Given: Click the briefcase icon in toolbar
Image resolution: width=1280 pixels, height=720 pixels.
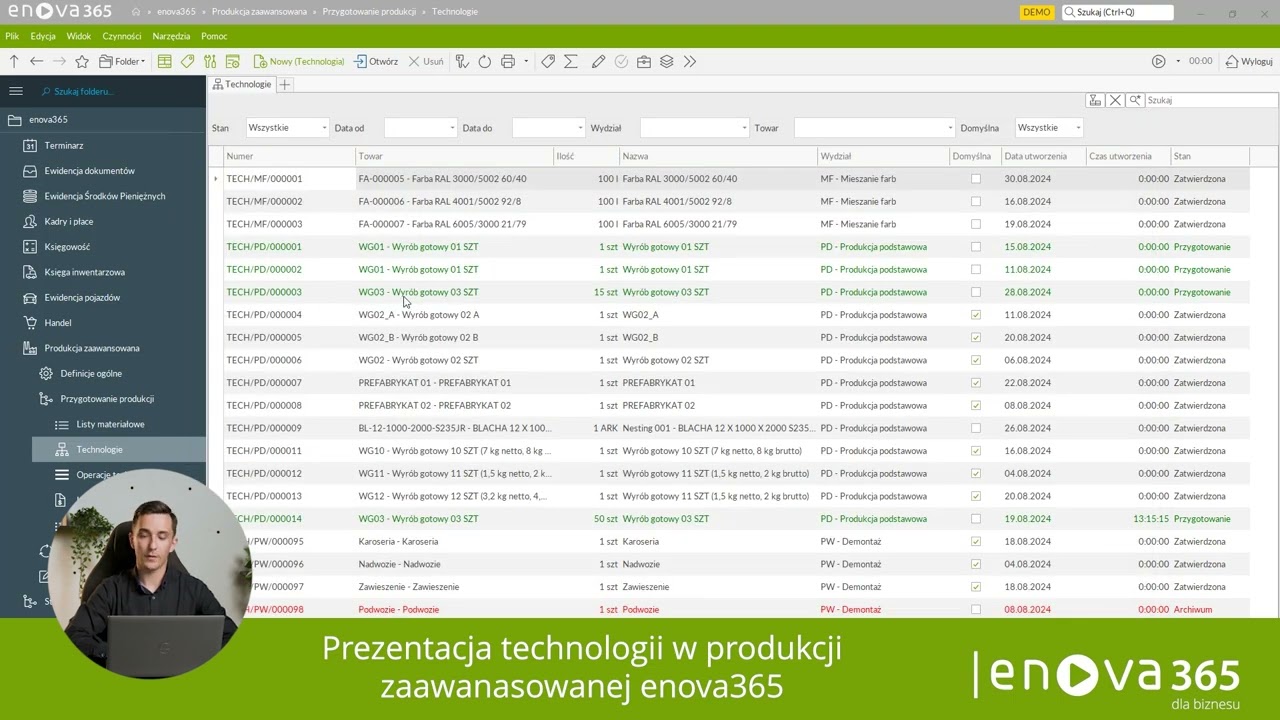Looking at the screenshot, I should pos(644,61).
